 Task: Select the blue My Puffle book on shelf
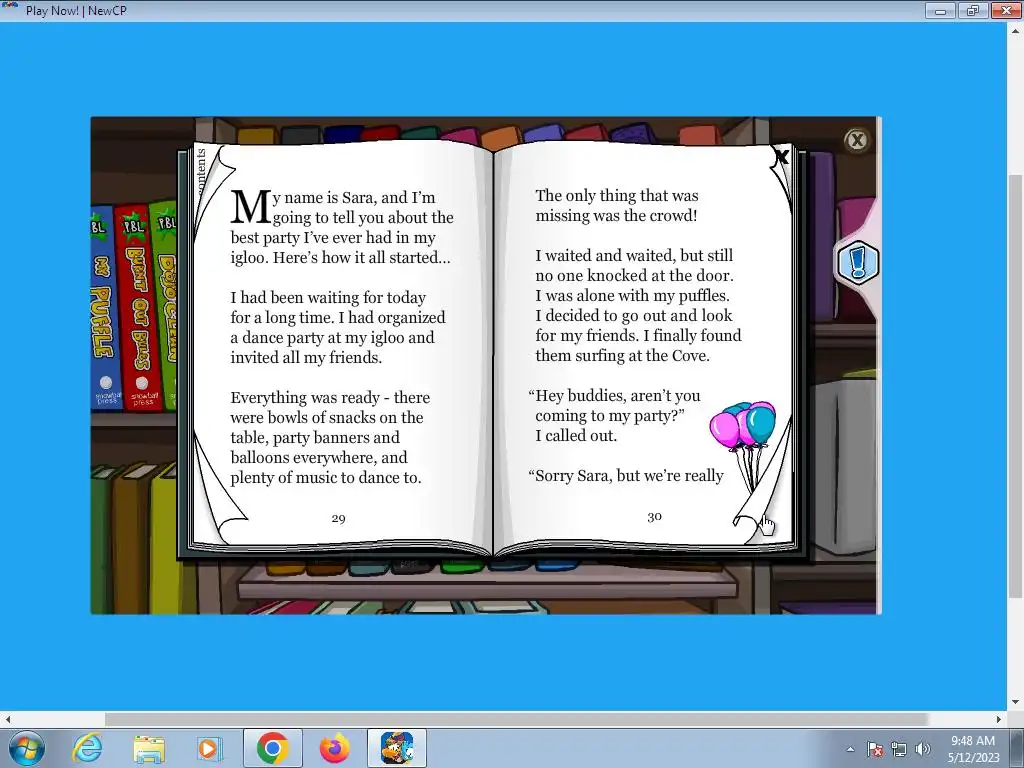coord(103,307)
